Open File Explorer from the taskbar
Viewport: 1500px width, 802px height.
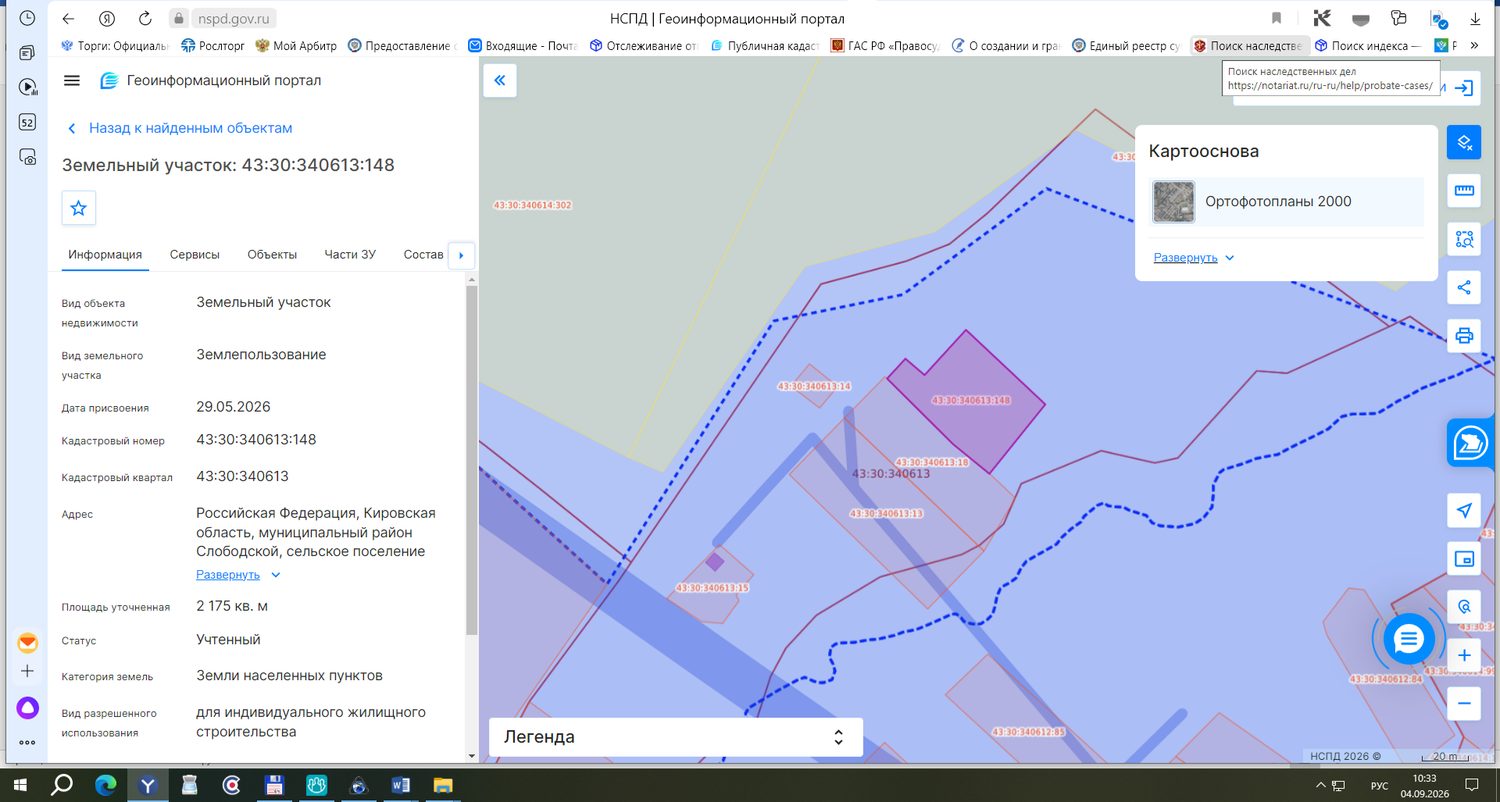[x=443, y=785]
